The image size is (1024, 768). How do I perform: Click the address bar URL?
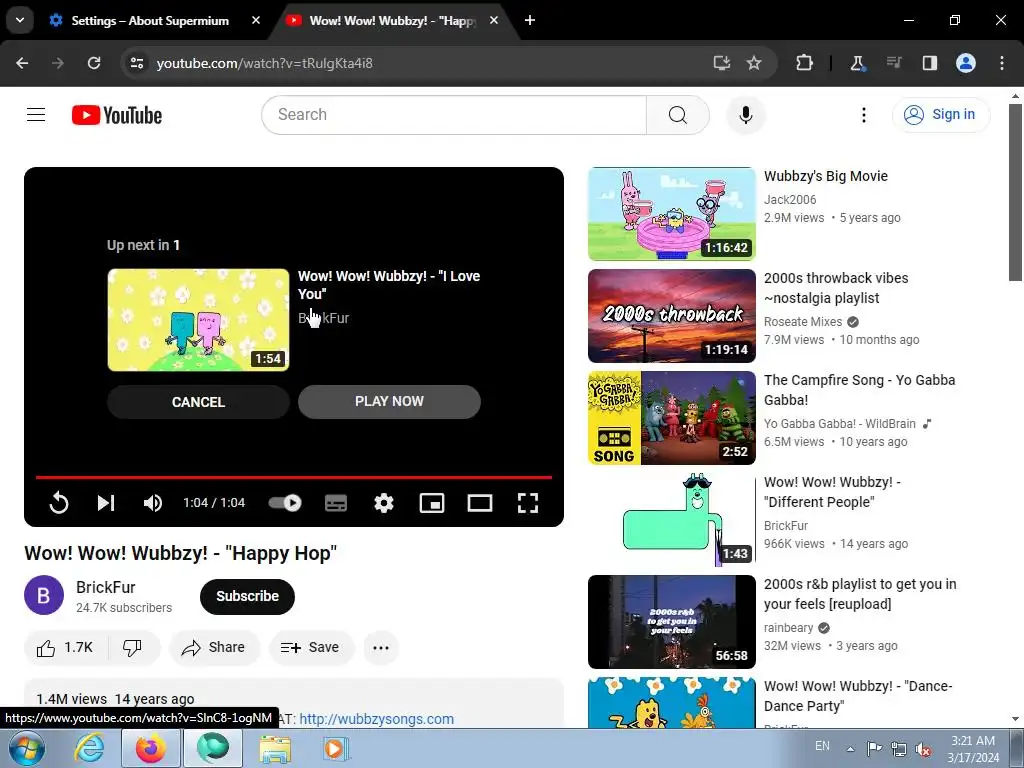(x=264, y=63)
